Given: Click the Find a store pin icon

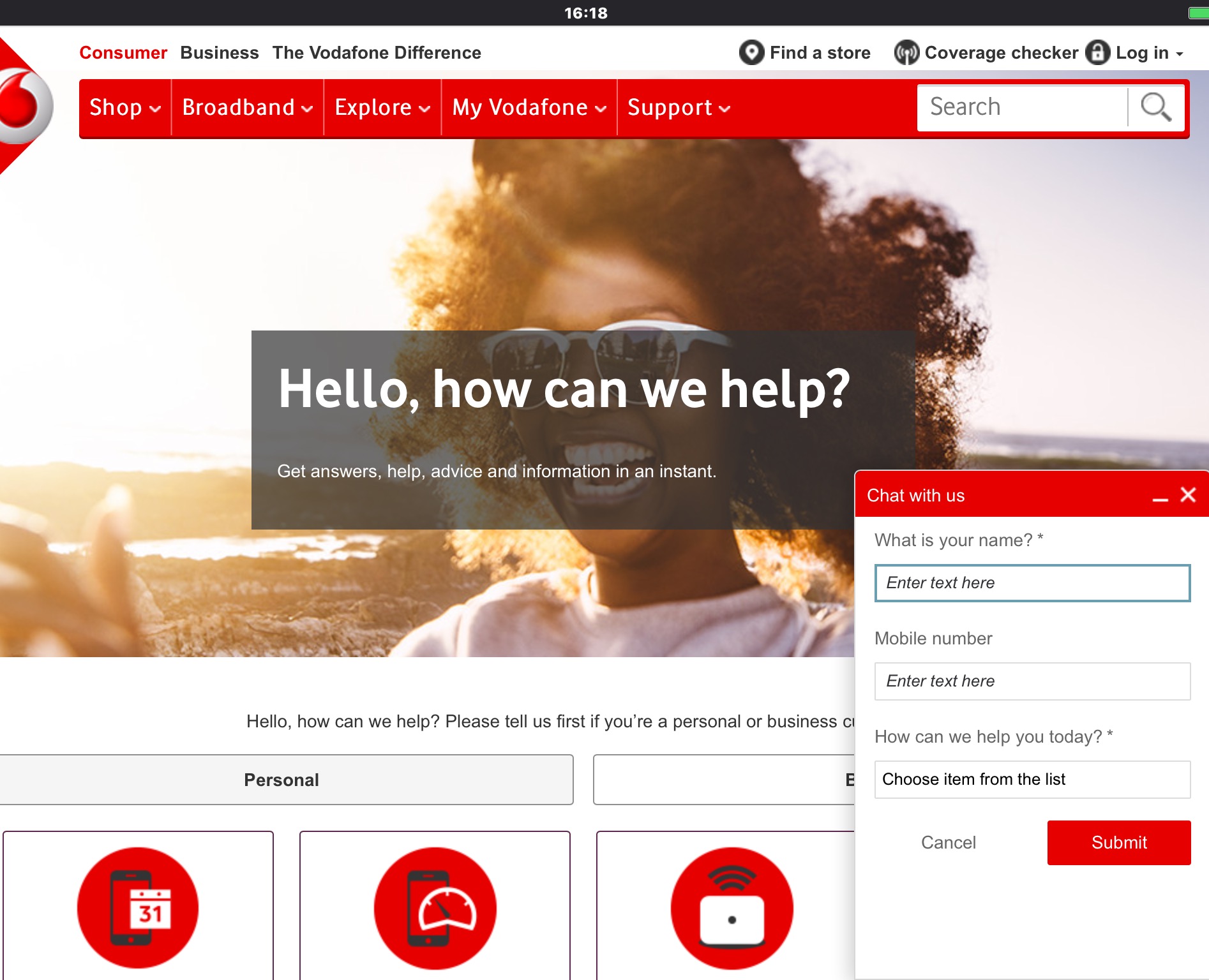Looking at the screenshot, I should 751,52.
